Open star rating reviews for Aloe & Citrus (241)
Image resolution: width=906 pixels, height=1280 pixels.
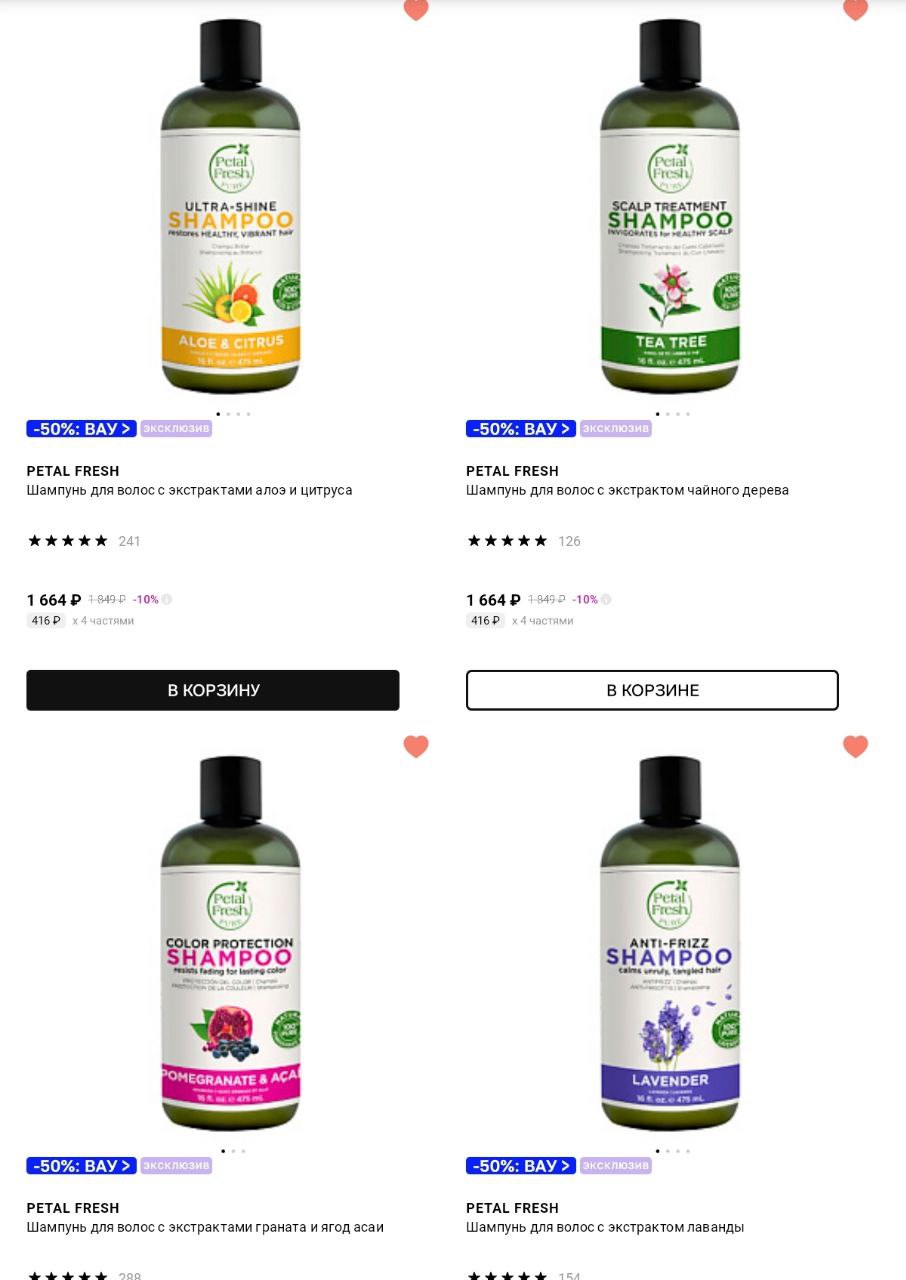(x=84, y=541)
